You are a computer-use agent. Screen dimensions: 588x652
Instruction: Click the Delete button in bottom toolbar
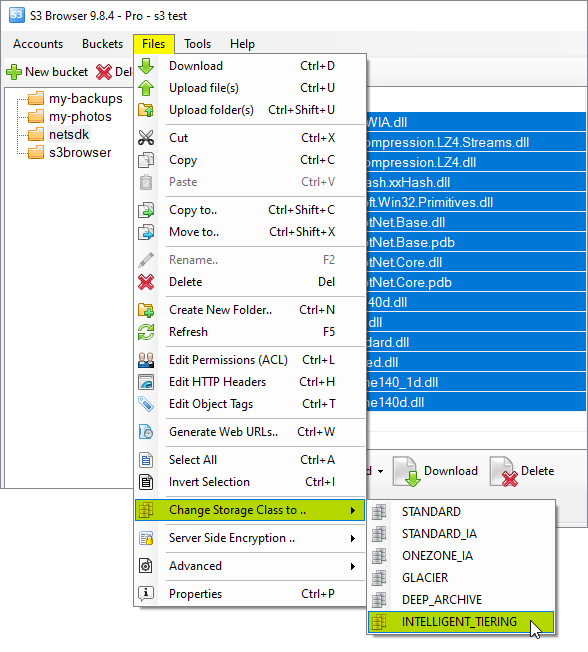click(x=522, y=471)
